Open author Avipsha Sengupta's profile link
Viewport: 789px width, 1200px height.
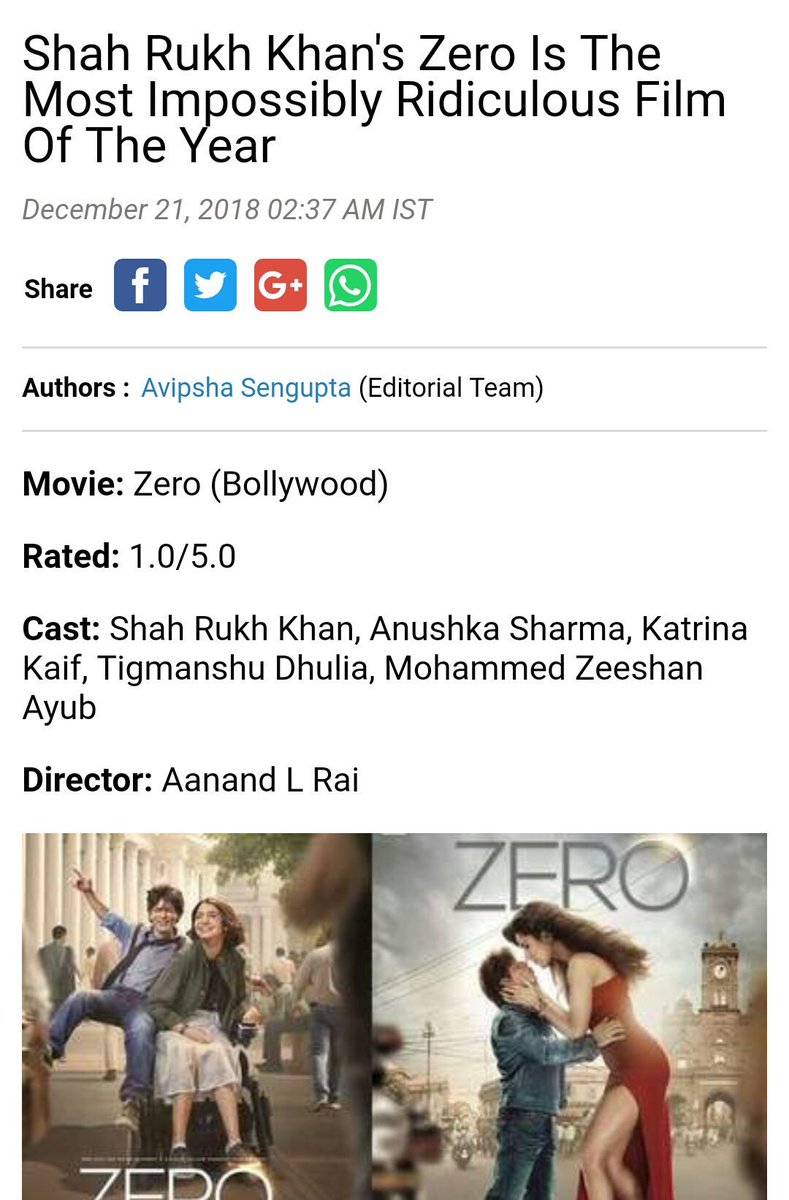[x=246, y=388]
